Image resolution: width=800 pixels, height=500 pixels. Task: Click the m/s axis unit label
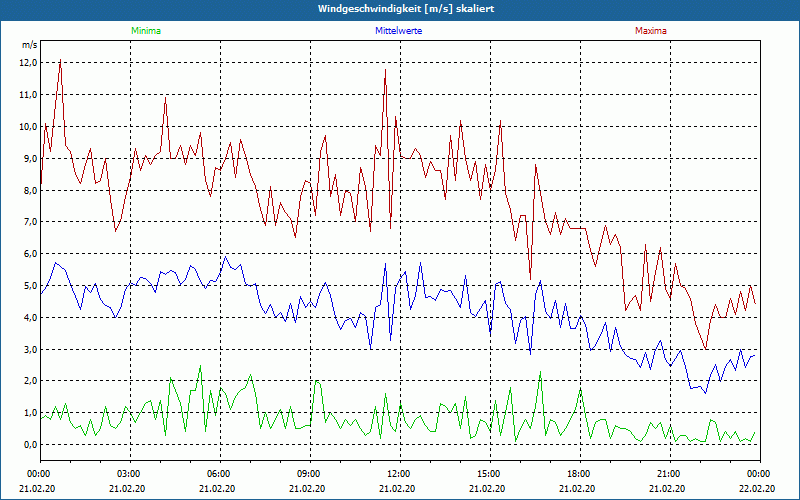(29, 45)
